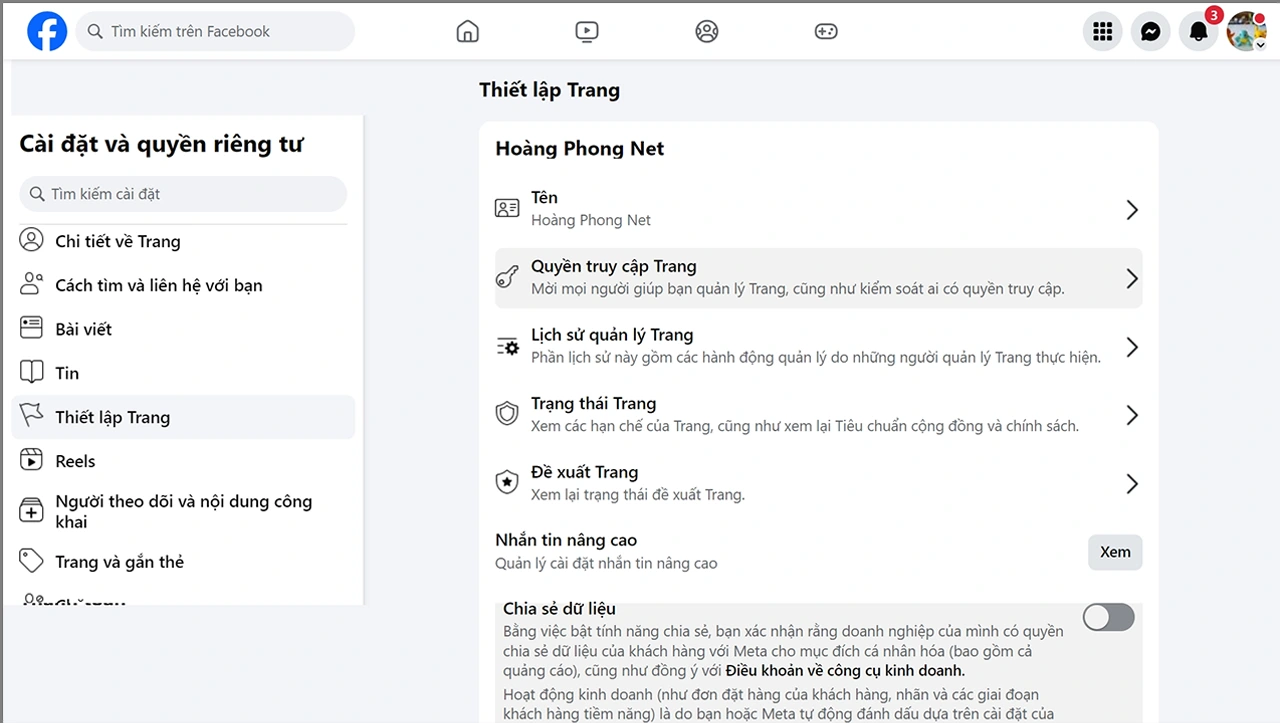Open Trạng thái Trang row

tap(818, 415)
